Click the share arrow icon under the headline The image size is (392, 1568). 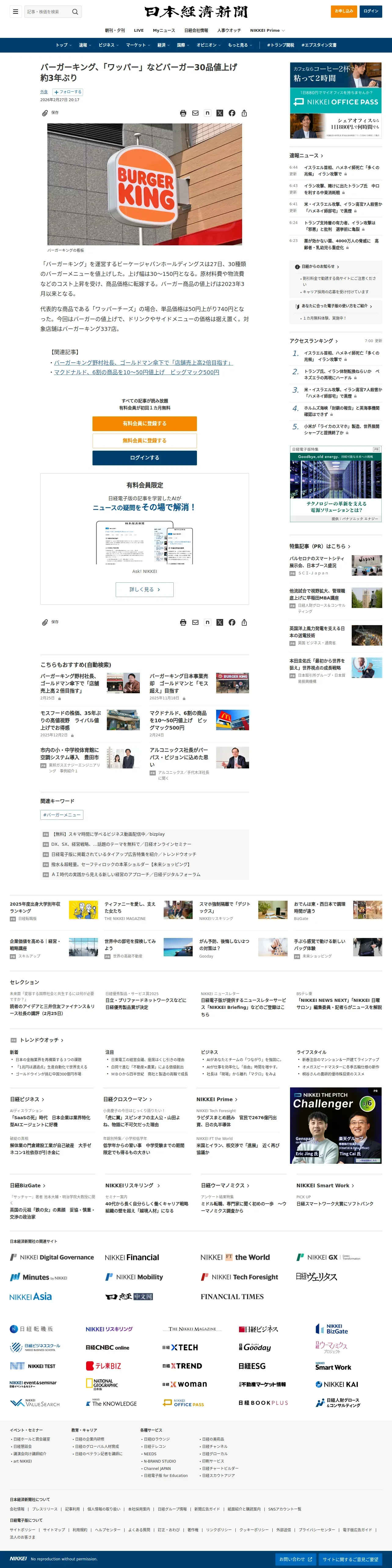point(244,113)
